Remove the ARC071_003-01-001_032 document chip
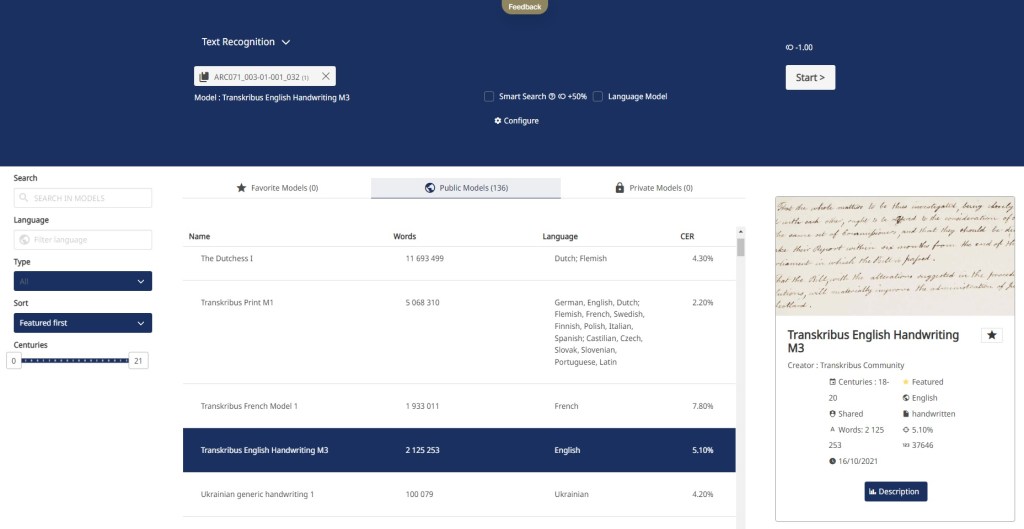The image size is (1024, 529). (325, 76)
